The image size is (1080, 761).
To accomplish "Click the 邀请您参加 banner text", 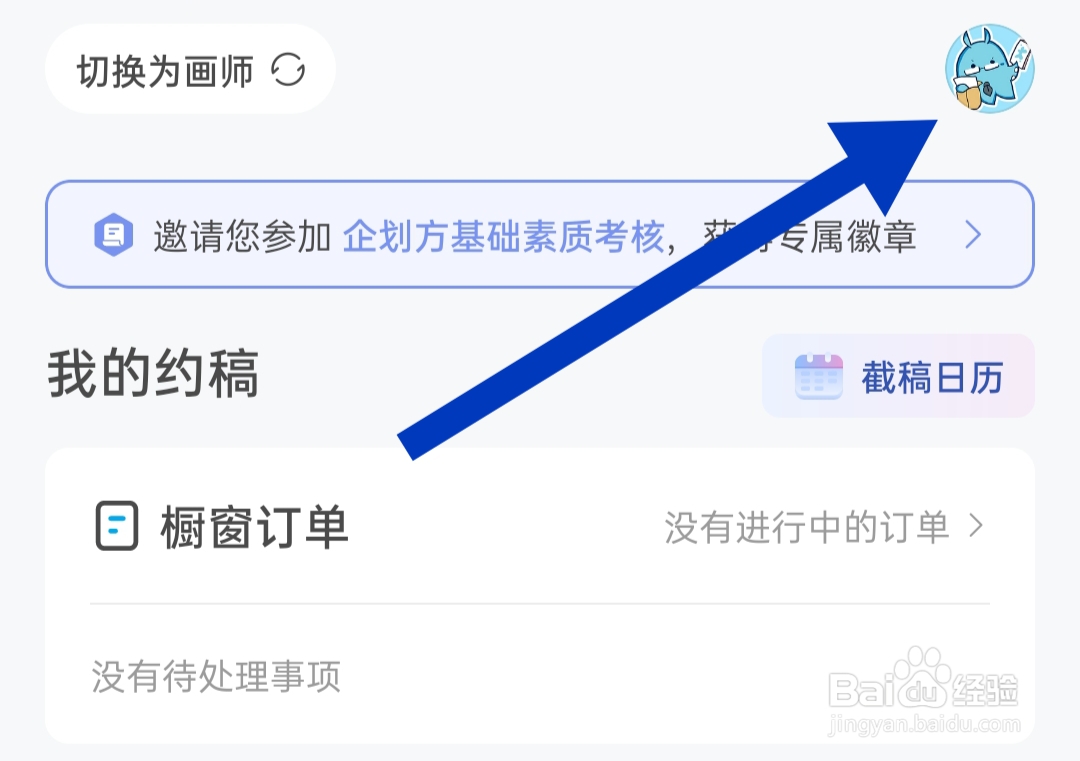I will click(242, 236).
